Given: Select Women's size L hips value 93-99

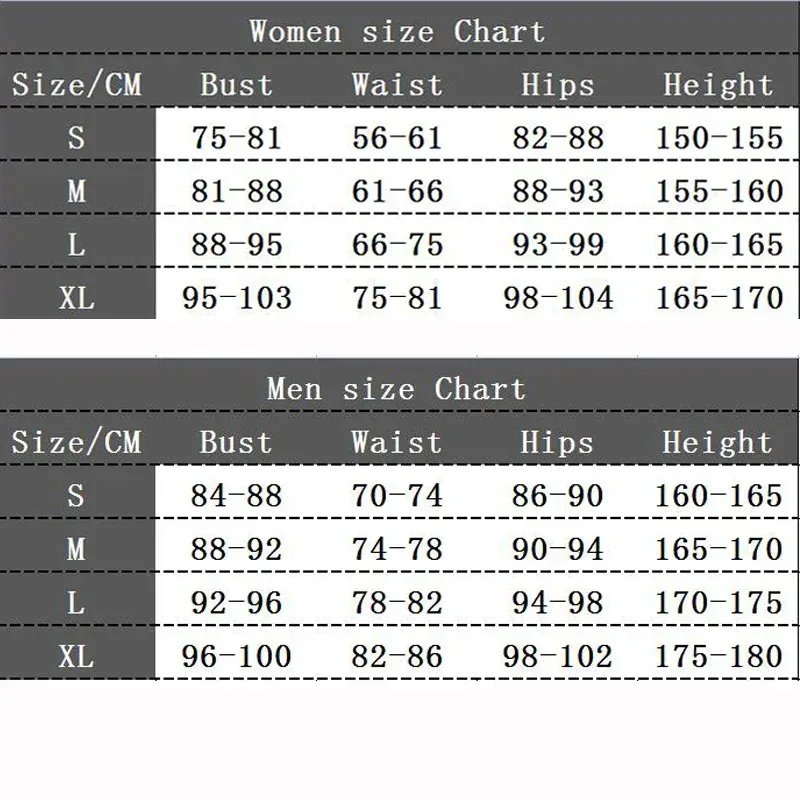Looking at the screenshot, I should [558, 244].
